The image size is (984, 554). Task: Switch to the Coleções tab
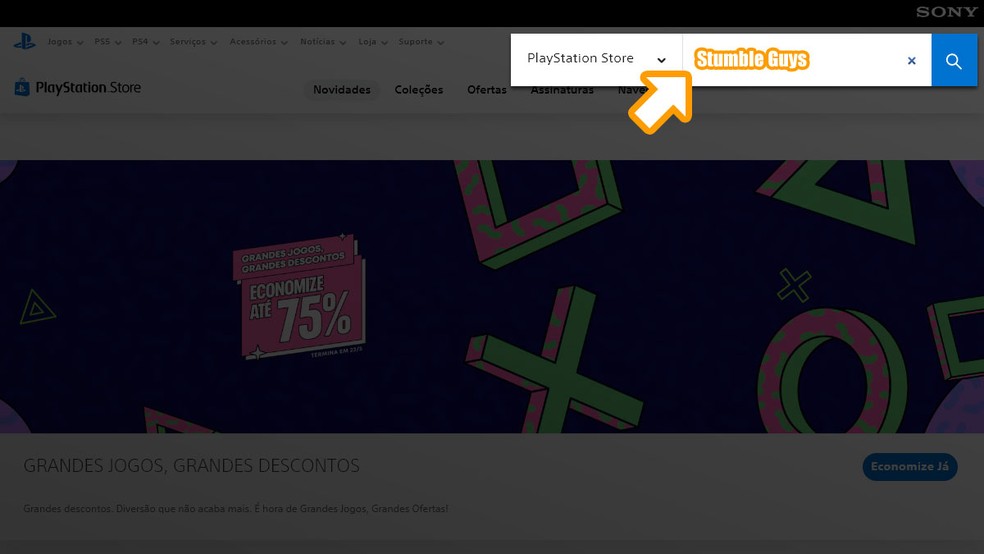coord(419,90)
